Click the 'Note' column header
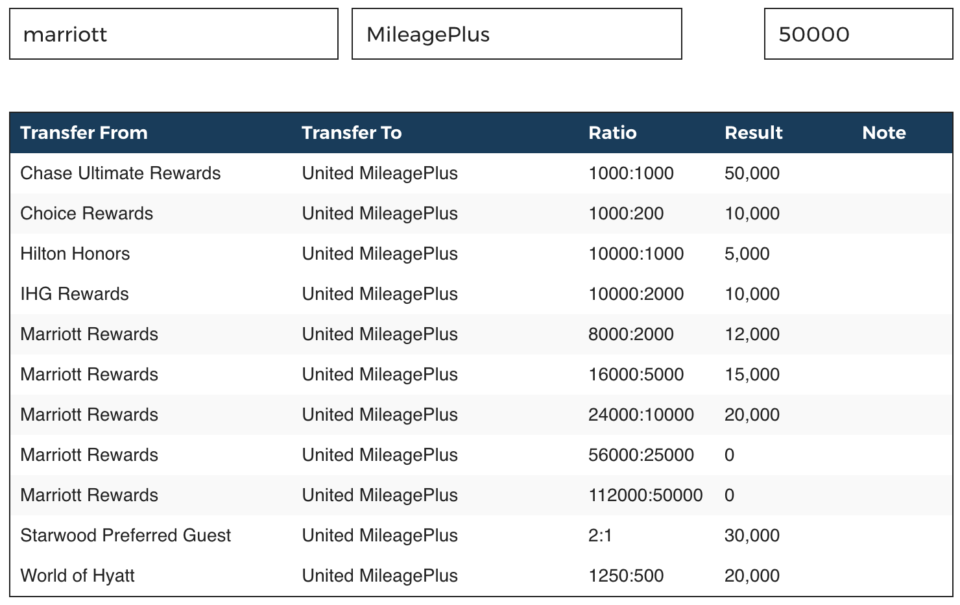The height and width of the screenshot is (605, 960). tap(884, 132)
